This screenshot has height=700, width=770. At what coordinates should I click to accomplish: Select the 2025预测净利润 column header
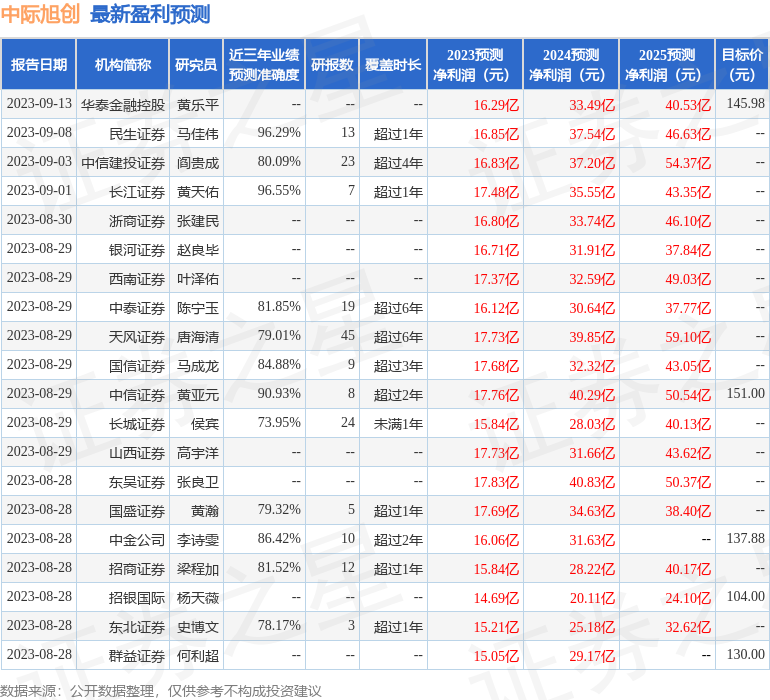pos(667,64)
